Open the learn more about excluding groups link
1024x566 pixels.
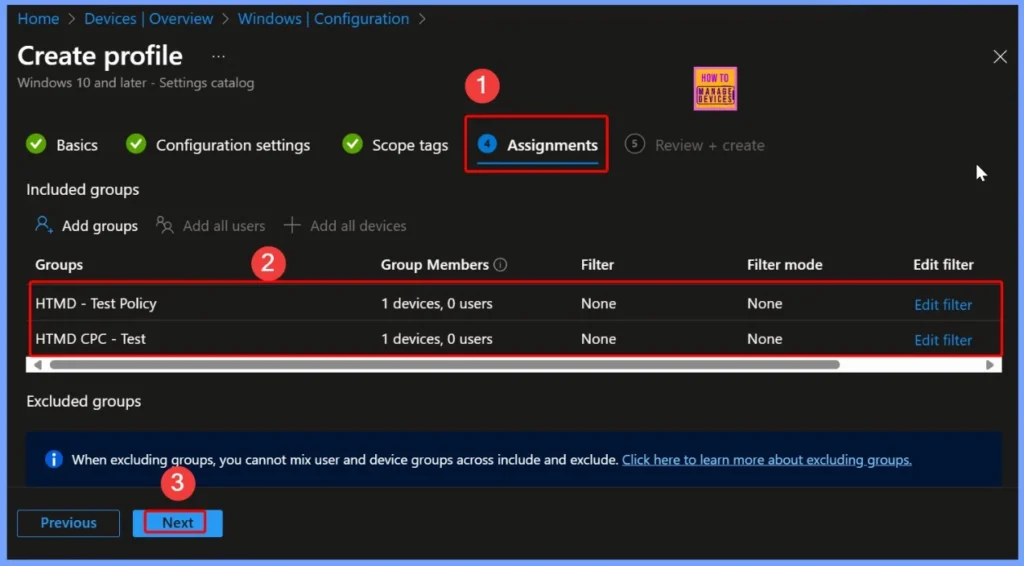coord(766,460)
